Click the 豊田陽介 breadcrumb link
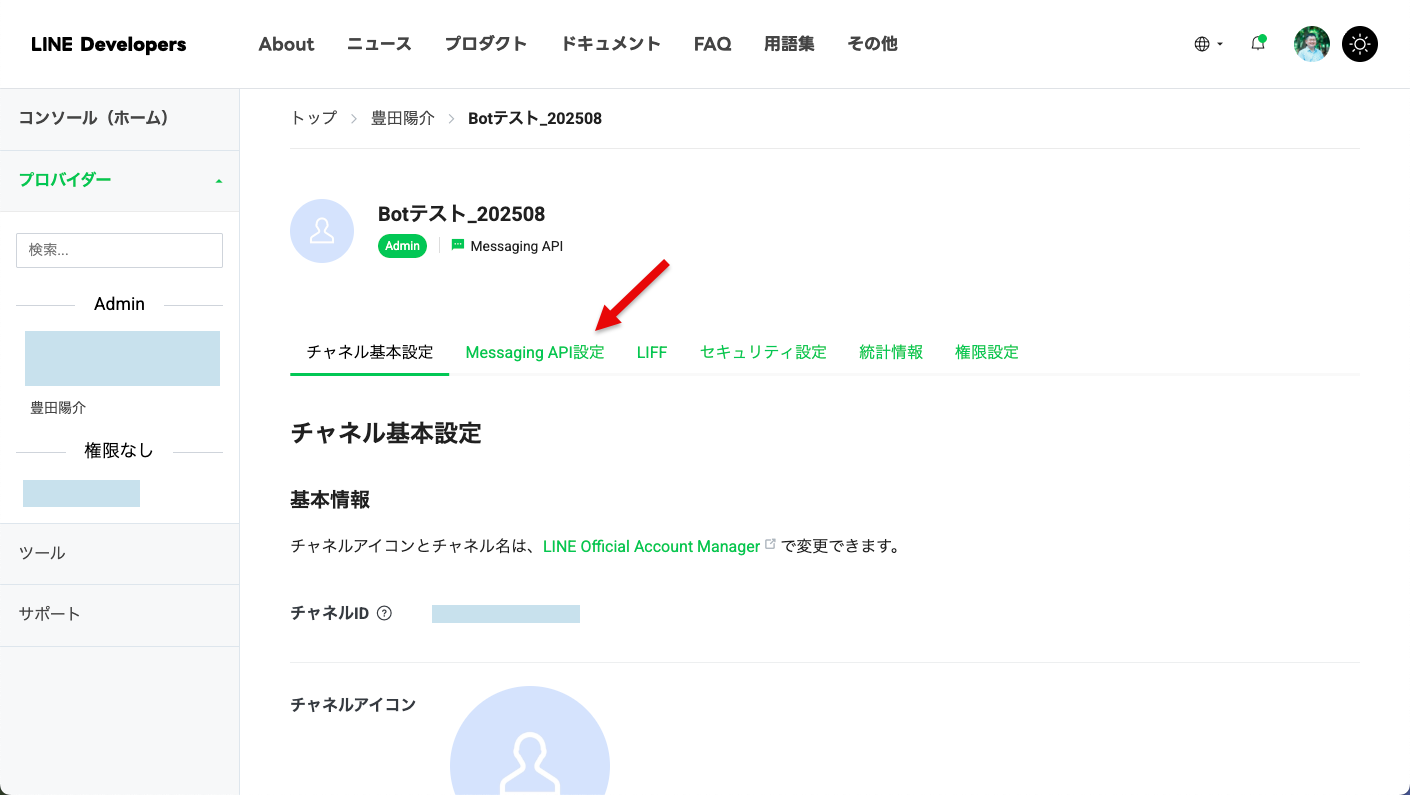The height and width of the screenshot is (795, 1410). (x=403, y=118)
